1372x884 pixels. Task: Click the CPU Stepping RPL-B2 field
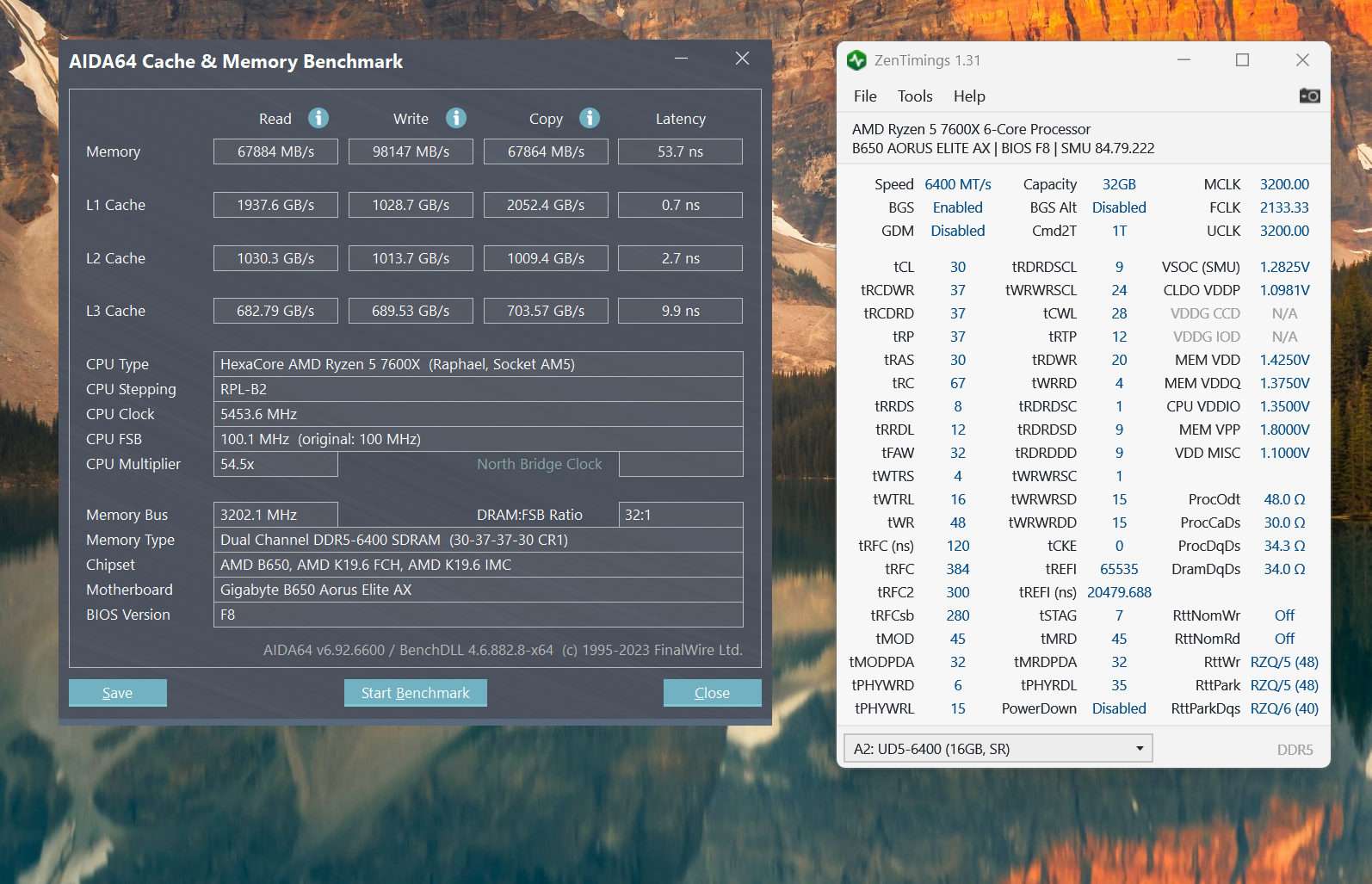point(478,389)
